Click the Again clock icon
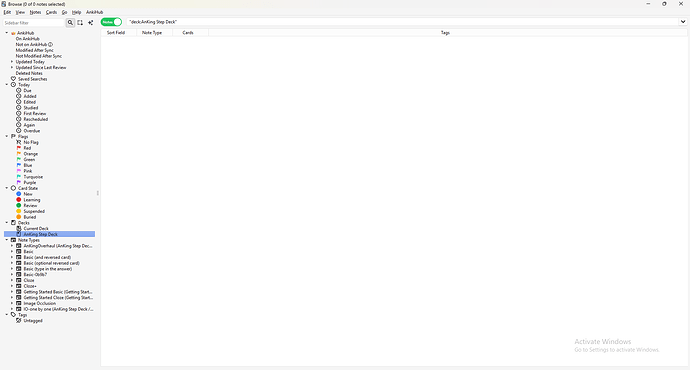The height and width of the screenshot is (370, 690). (x=18, y=125)
